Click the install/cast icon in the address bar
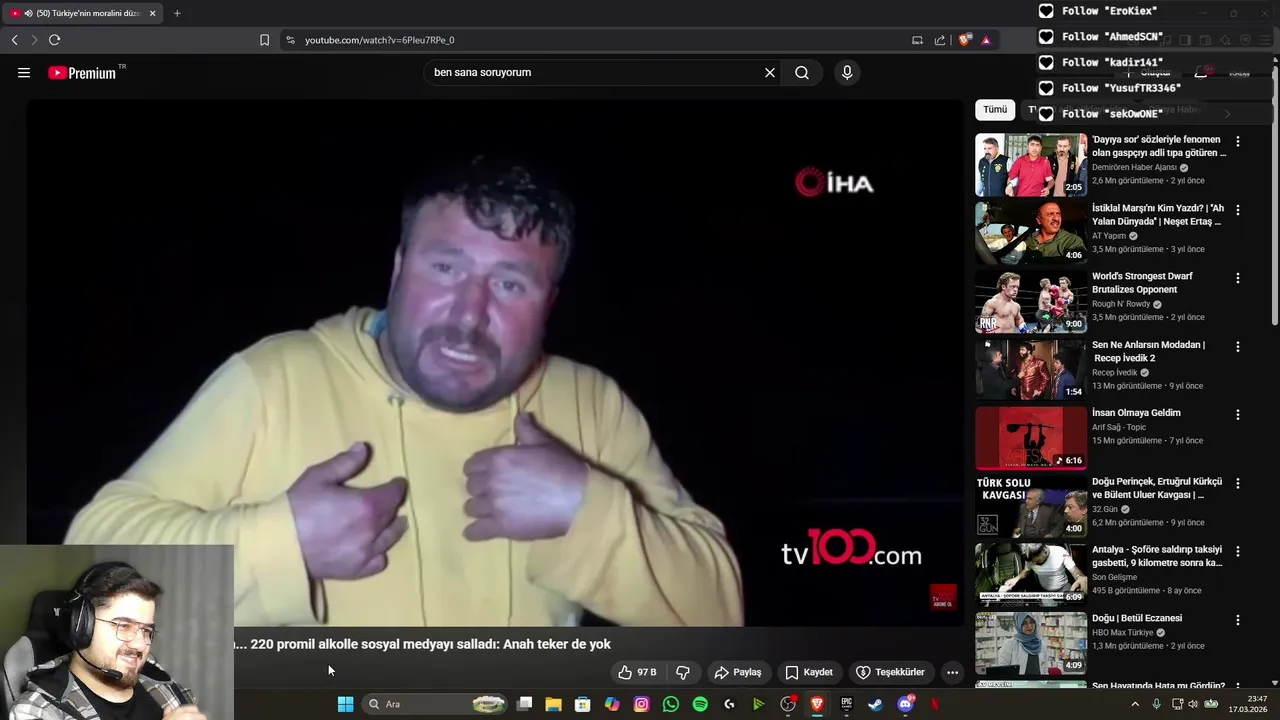The height and width of the screenshot is (720, 1280). point(917,40)
